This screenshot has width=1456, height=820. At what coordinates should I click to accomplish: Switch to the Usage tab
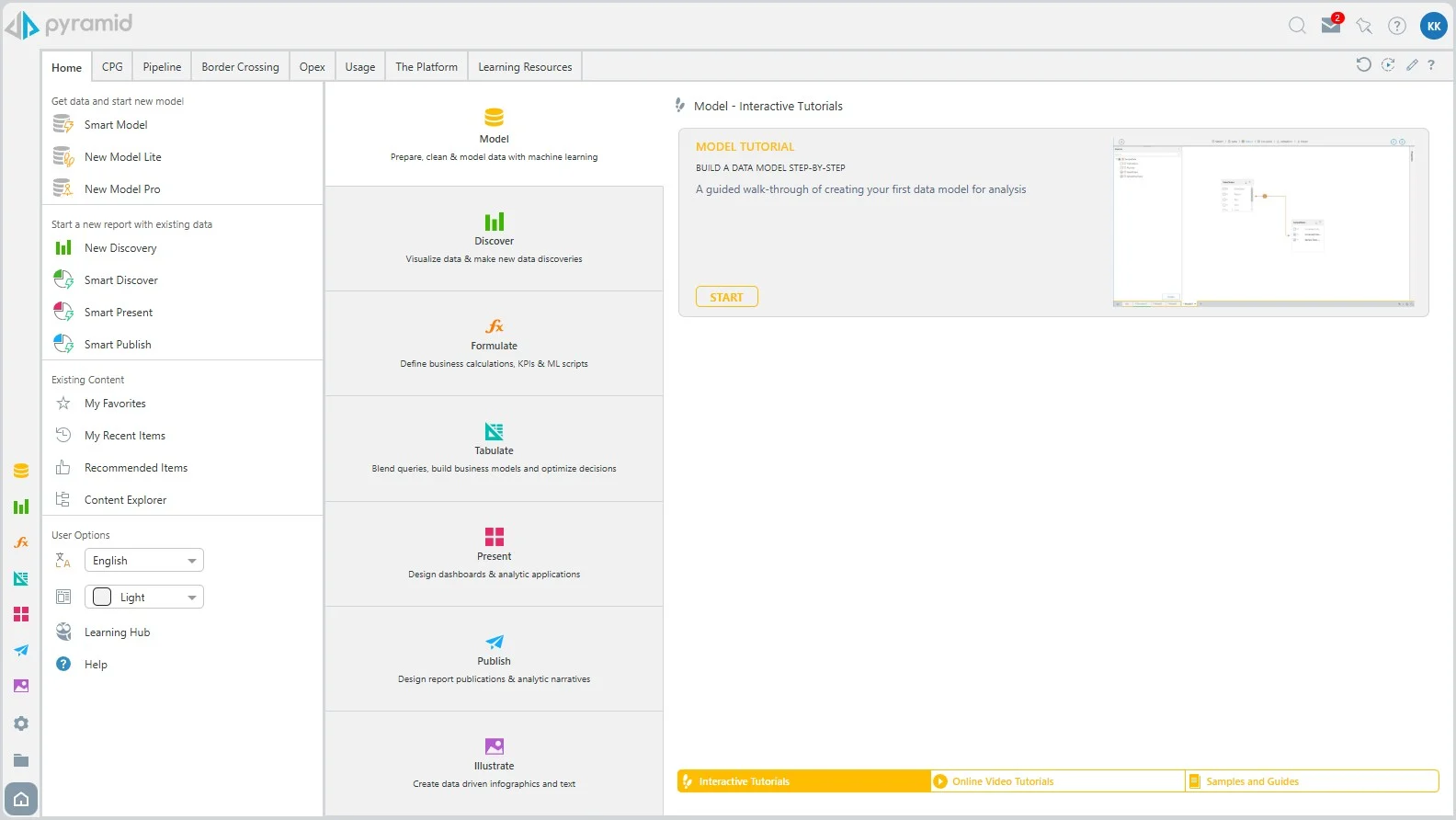(x=360, y=66)
